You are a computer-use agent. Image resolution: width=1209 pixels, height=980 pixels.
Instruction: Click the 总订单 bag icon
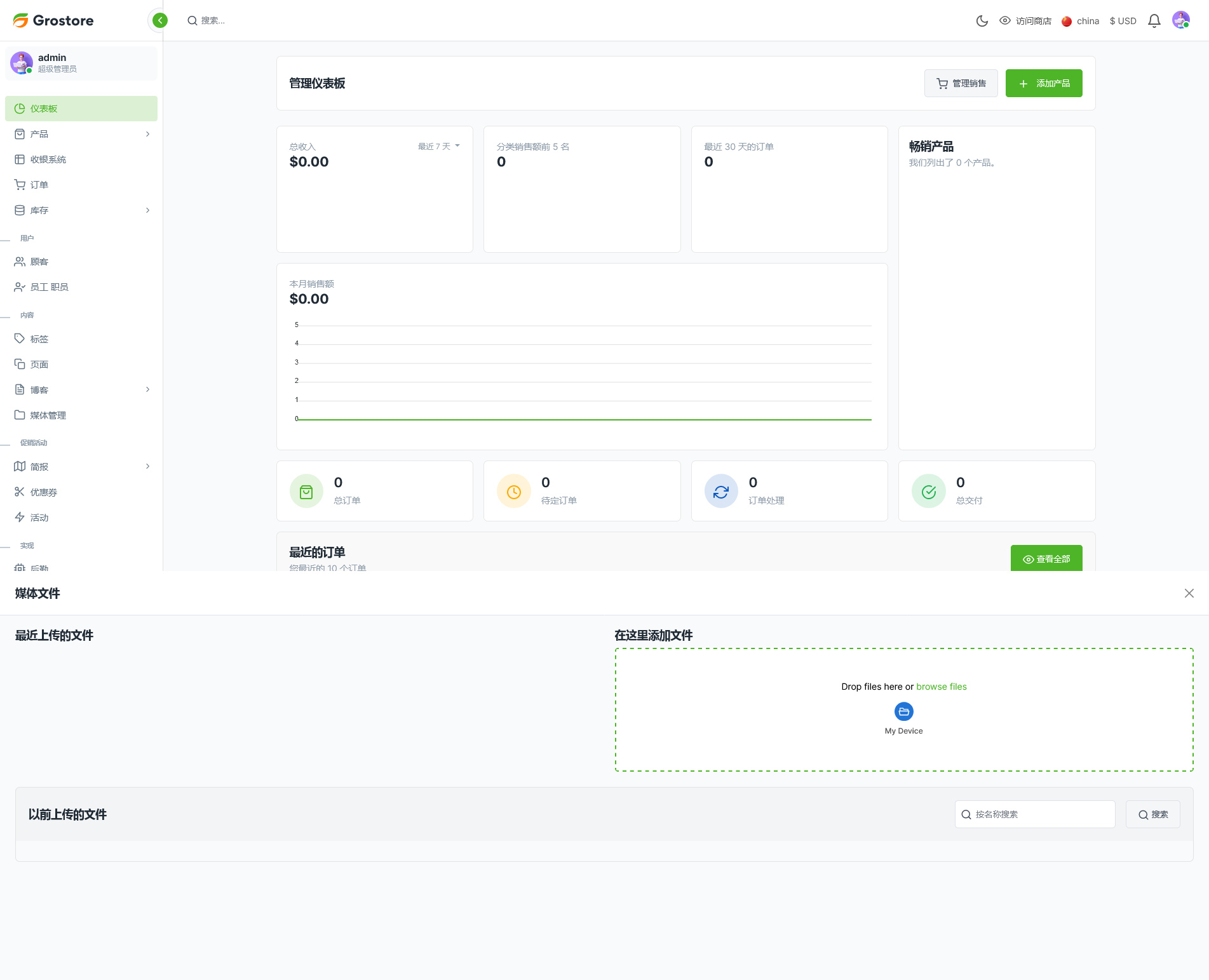pos(306,492)
